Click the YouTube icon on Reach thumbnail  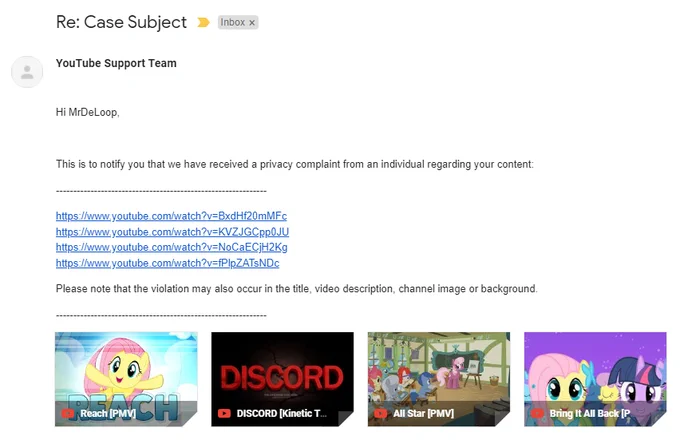pyautogui.click(x=68, y=414)
